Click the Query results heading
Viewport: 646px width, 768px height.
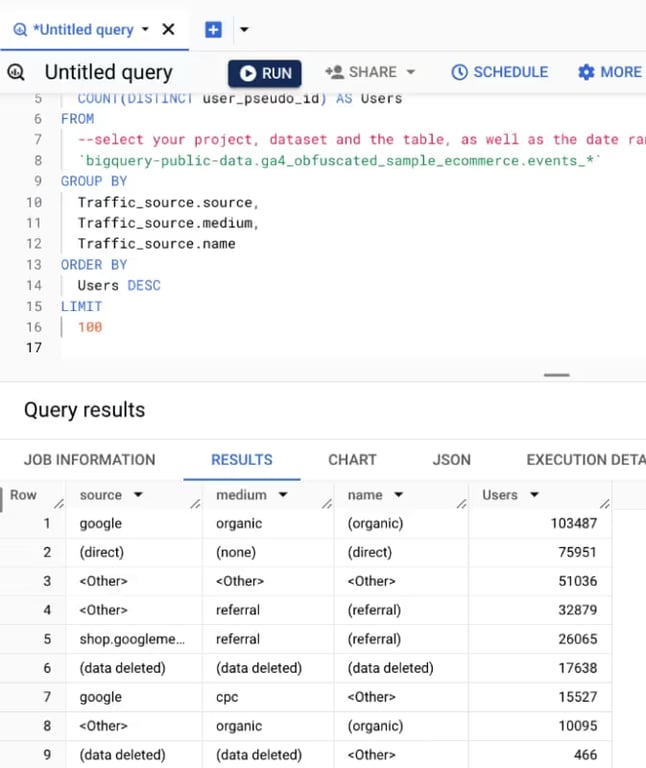(84, 410)
